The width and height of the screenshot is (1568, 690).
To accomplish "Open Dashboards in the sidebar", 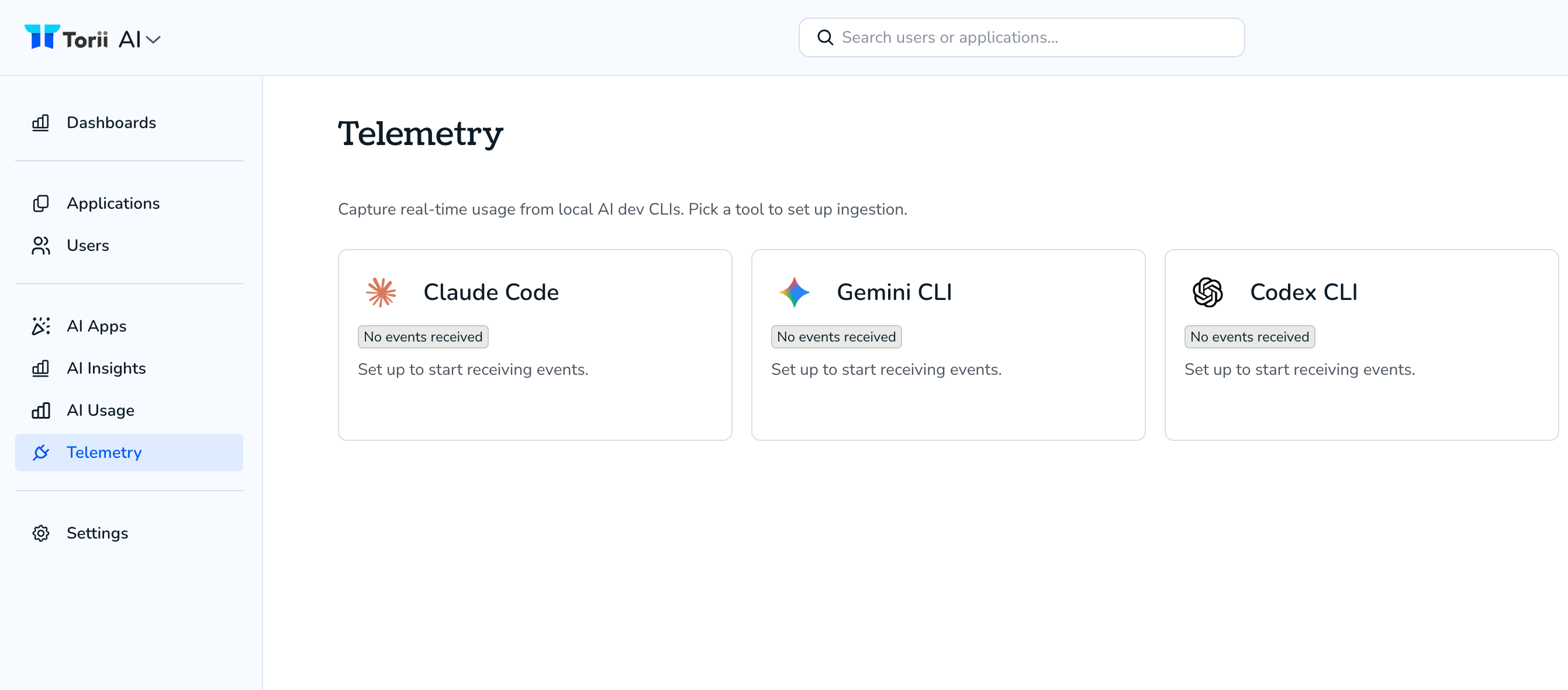I will pyautogui.click(x=129, y=123).
